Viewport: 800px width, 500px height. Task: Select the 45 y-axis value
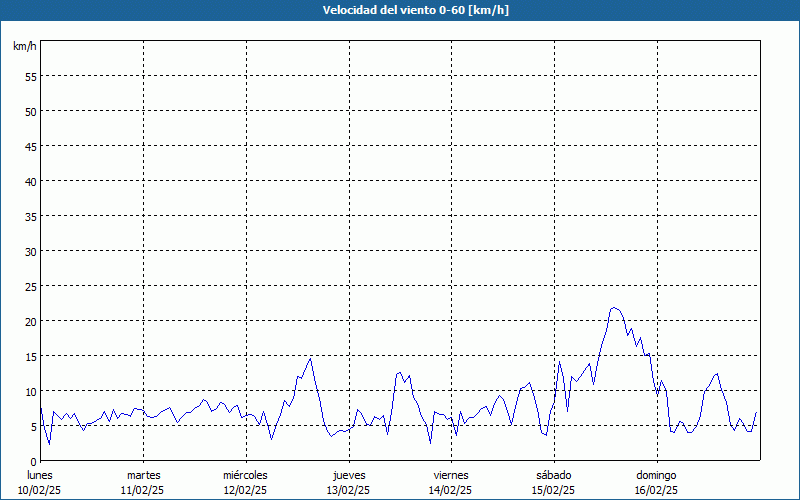point(31,147)
